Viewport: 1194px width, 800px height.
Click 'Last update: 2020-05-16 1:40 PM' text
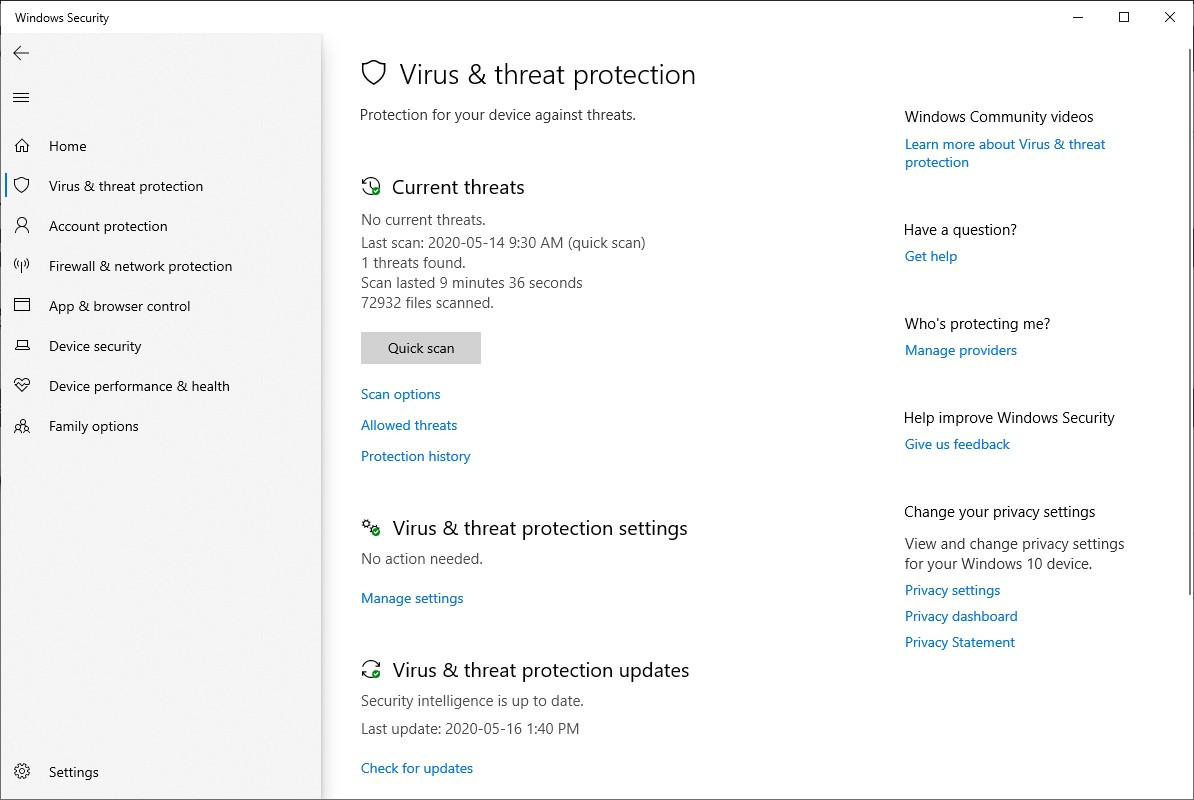click(470, 729)
